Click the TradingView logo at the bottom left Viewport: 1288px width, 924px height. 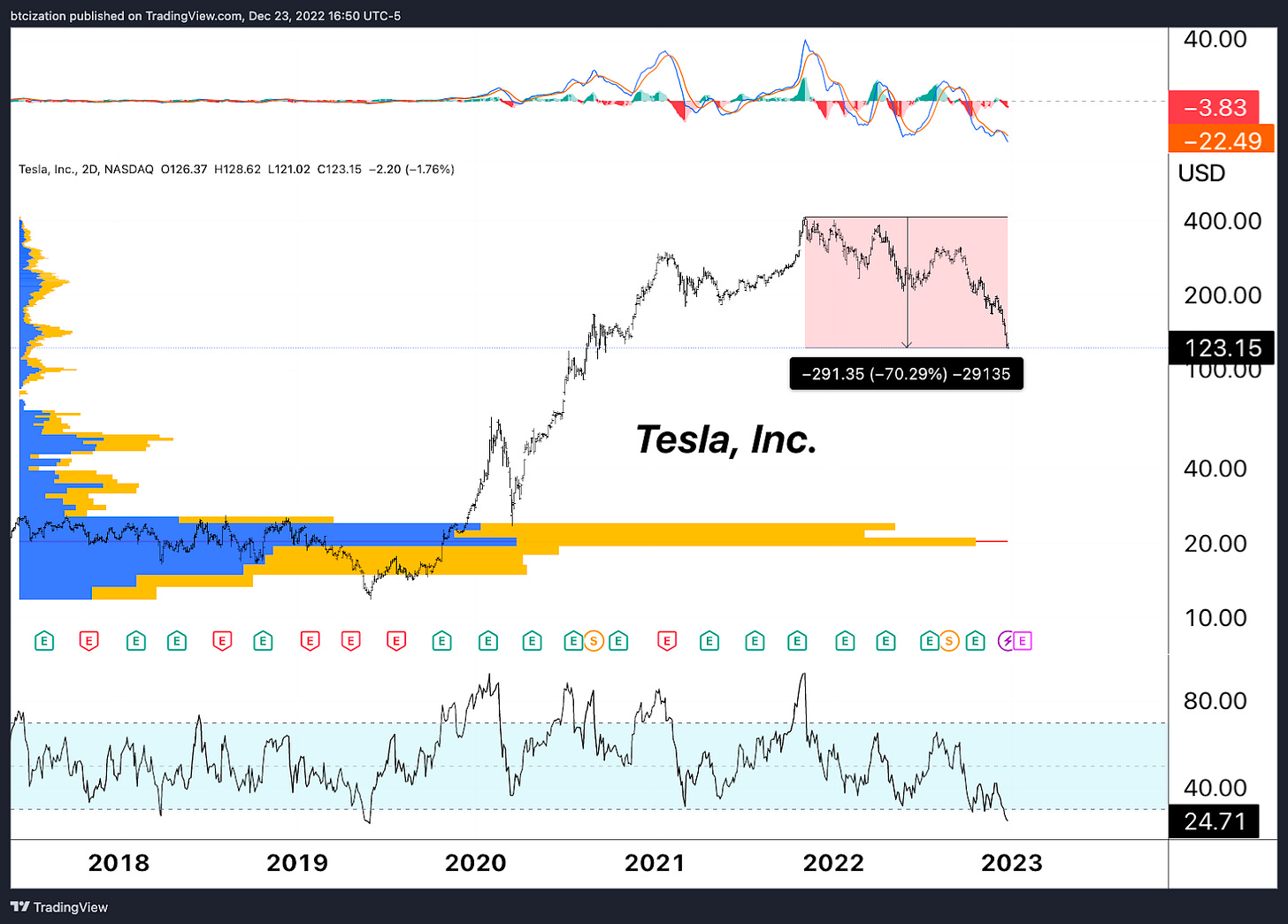click(x=59, y=907)
